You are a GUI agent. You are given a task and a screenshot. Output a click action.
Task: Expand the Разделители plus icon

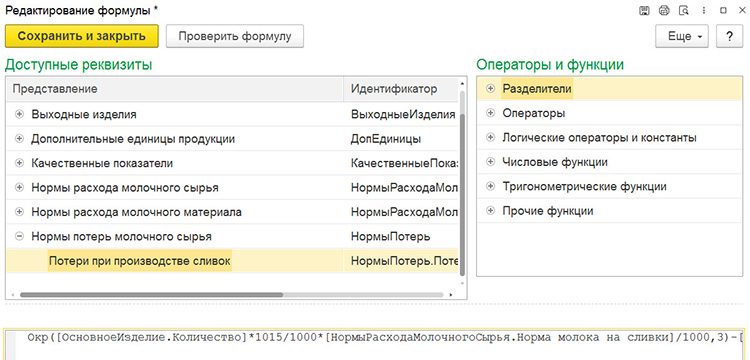(490, 88)
